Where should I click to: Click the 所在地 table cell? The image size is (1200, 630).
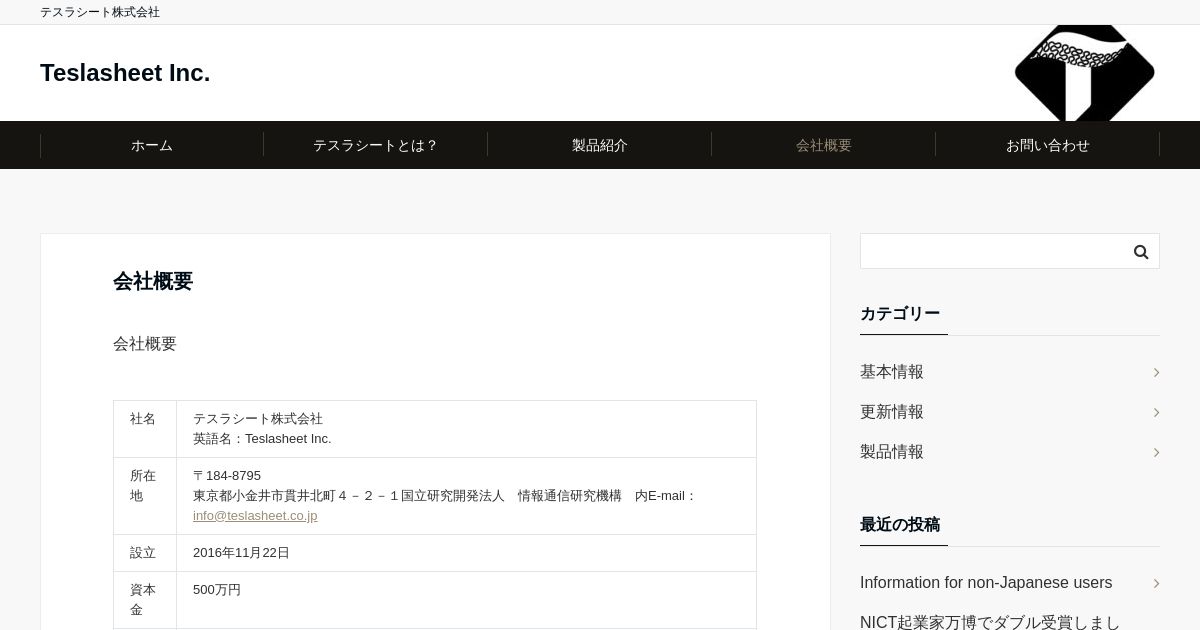[145, 496]
